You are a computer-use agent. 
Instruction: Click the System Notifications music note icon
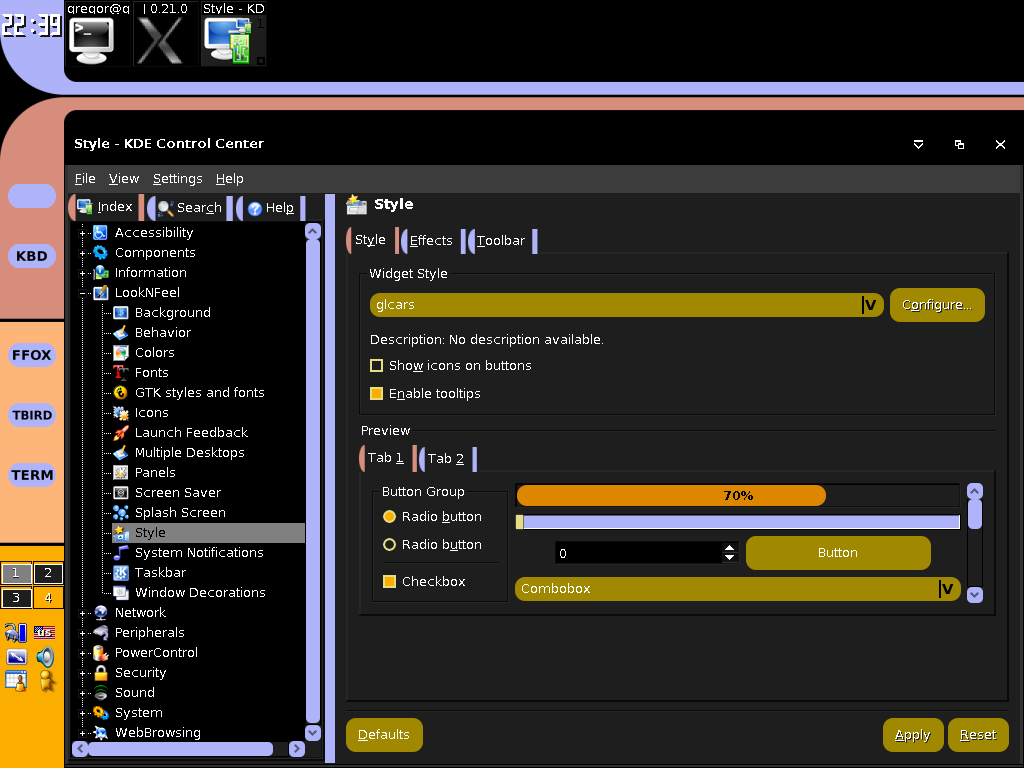[121, 553]
